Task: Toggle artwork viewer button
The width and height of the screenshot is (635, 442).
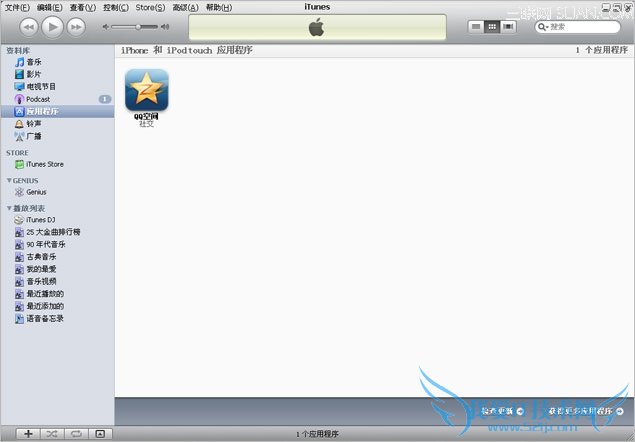Action: tap(100, 434)
